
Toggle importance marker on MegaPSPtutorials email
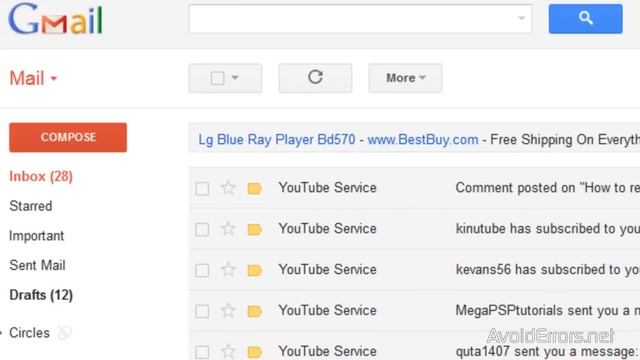coord(254,311)
